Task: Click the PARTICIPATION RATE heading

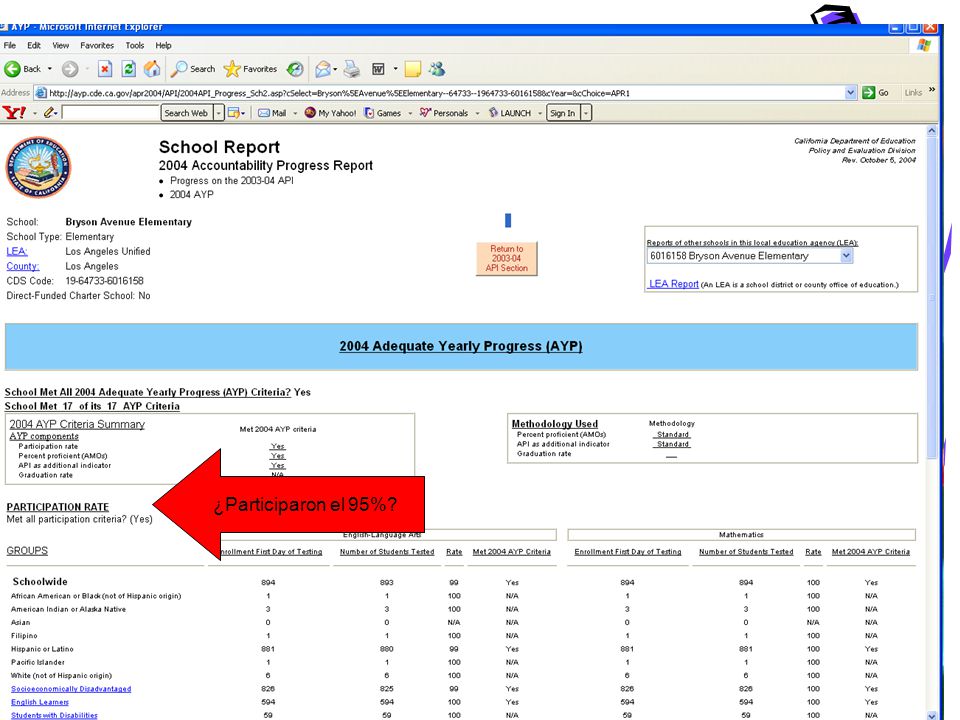Action: tap(58, 507)
